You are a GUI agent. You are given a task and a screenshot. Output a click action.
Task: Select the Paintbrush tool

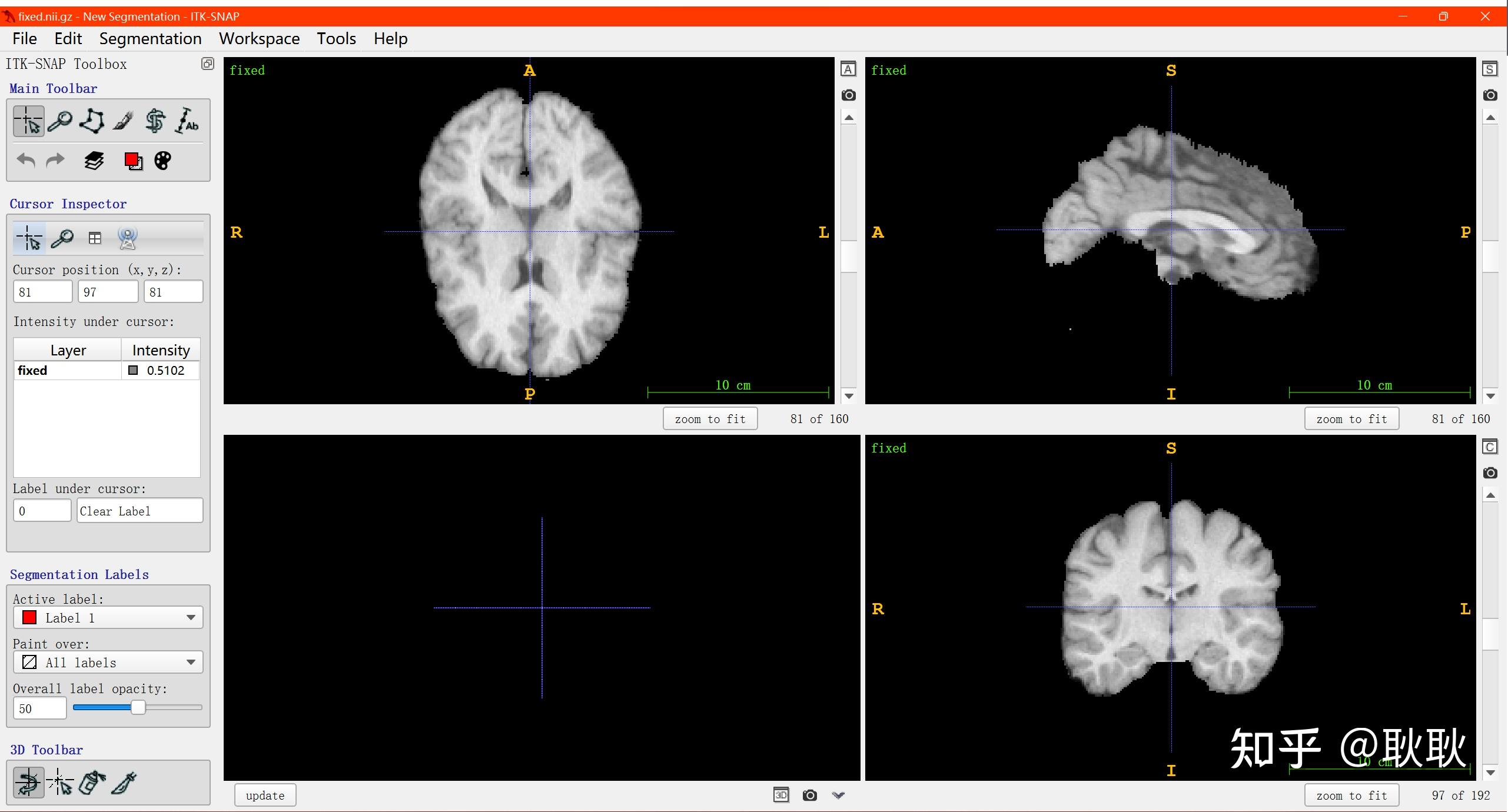[x=124, y=121]
